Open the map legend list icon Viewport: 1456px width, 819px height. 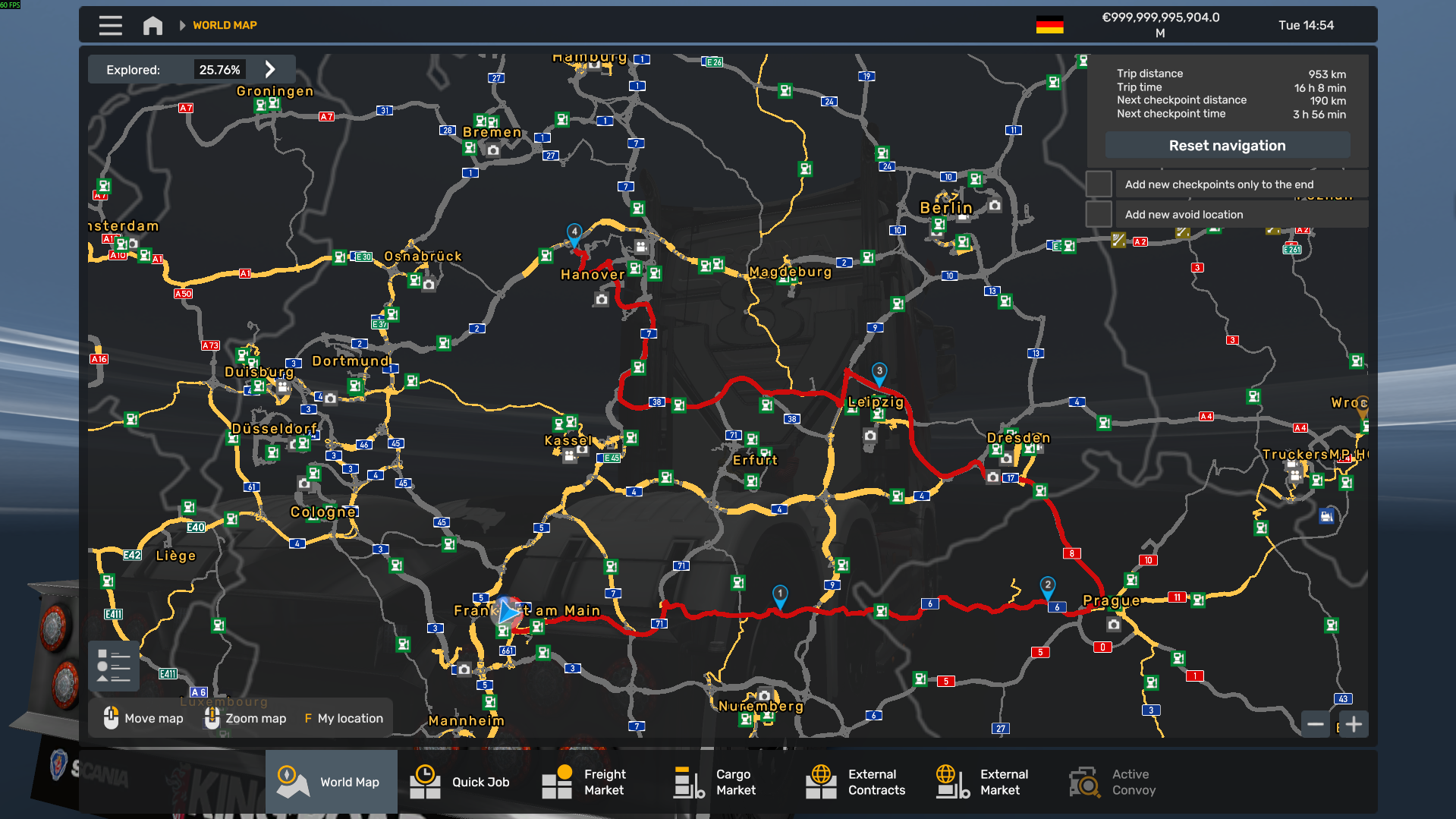point(114,666)
